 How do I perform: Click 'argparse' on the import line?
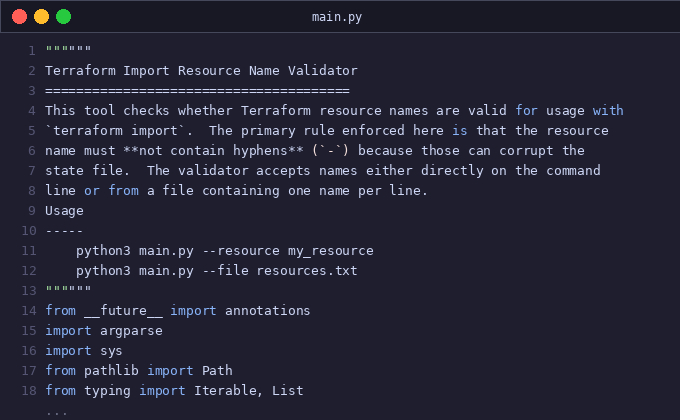pos(131,331)
